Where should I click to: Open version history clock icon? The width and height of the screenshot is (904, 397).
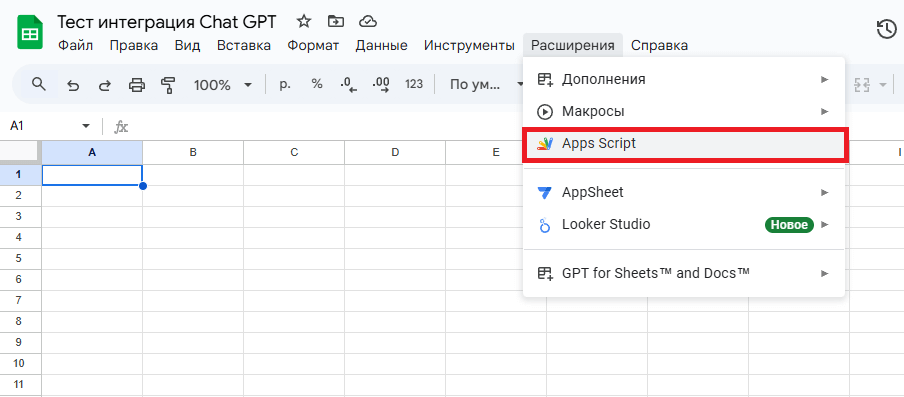click(x=887, y=29)
